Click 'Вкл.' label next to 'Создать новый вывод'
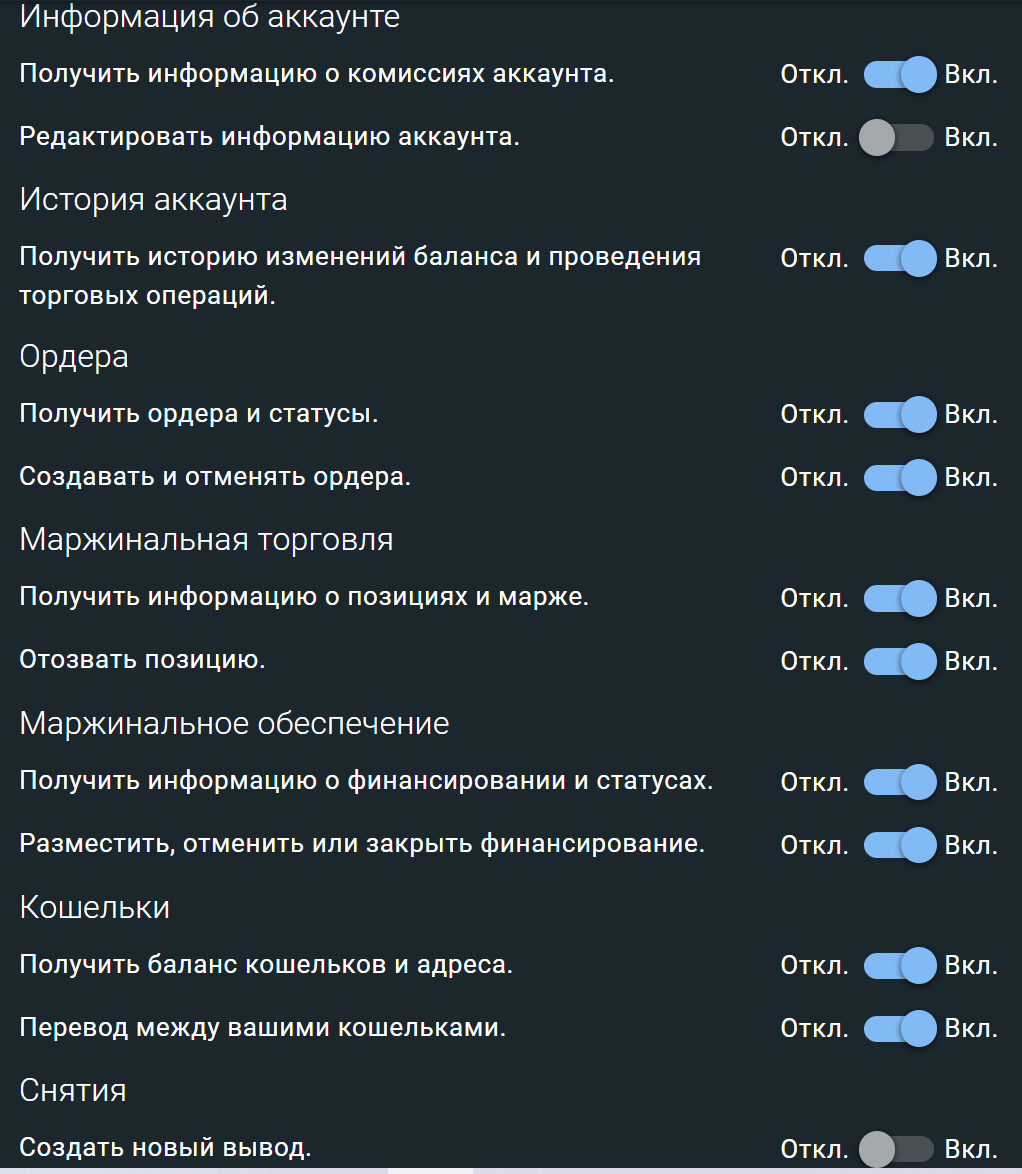Screen dimensions: 1022x1174 tap(971, 1148)
